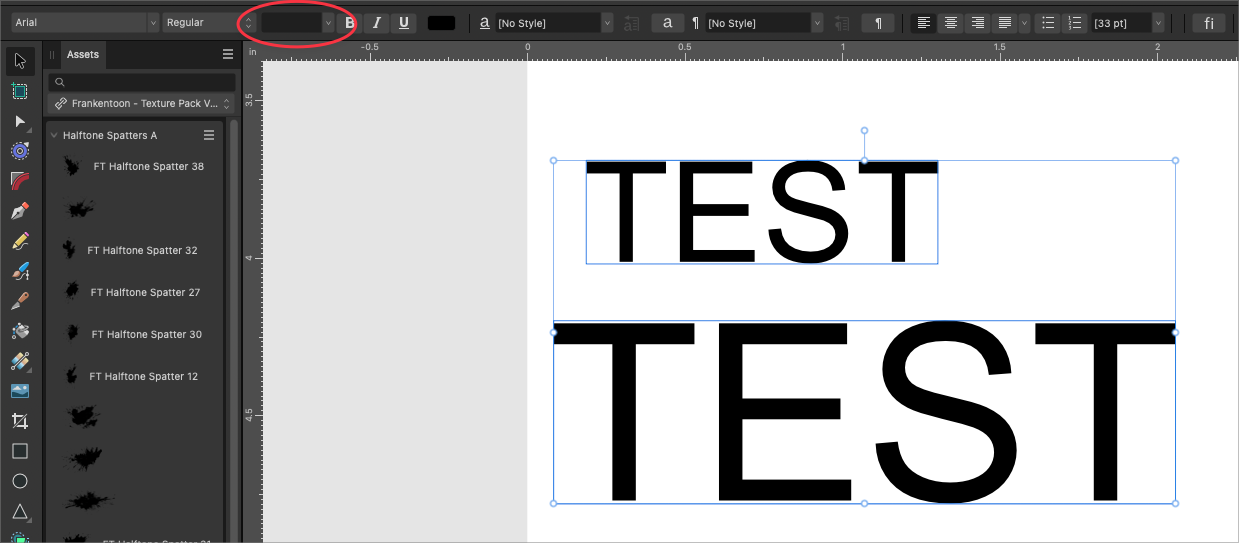Select the Rectangle shape tool
The image size is (1239, 543).
(20, 451)
